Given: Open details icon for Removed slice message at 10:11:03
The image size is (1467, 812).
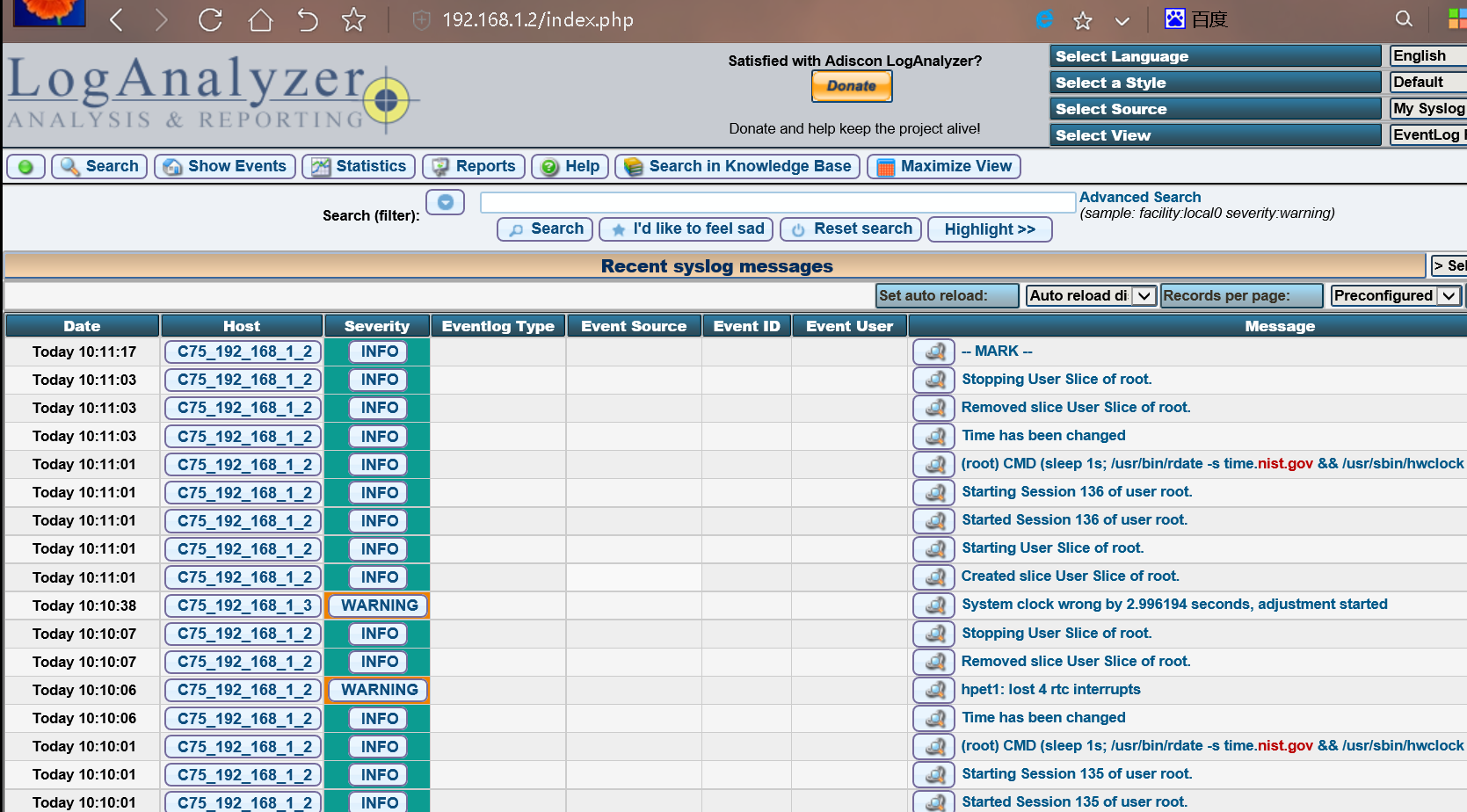Looking at the screenshot, I should click(x=933, y=408).
